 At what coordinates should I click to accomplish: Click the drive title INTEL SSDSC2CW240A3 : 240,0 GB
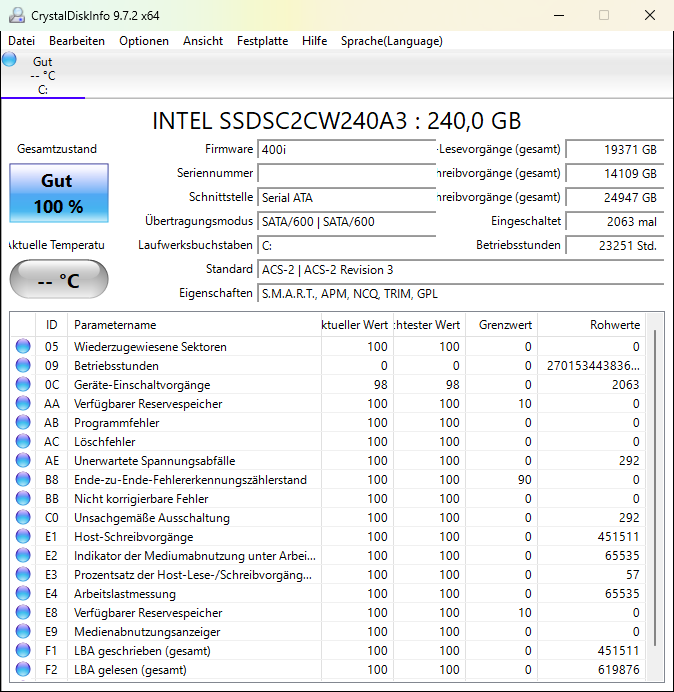point(337,121)
